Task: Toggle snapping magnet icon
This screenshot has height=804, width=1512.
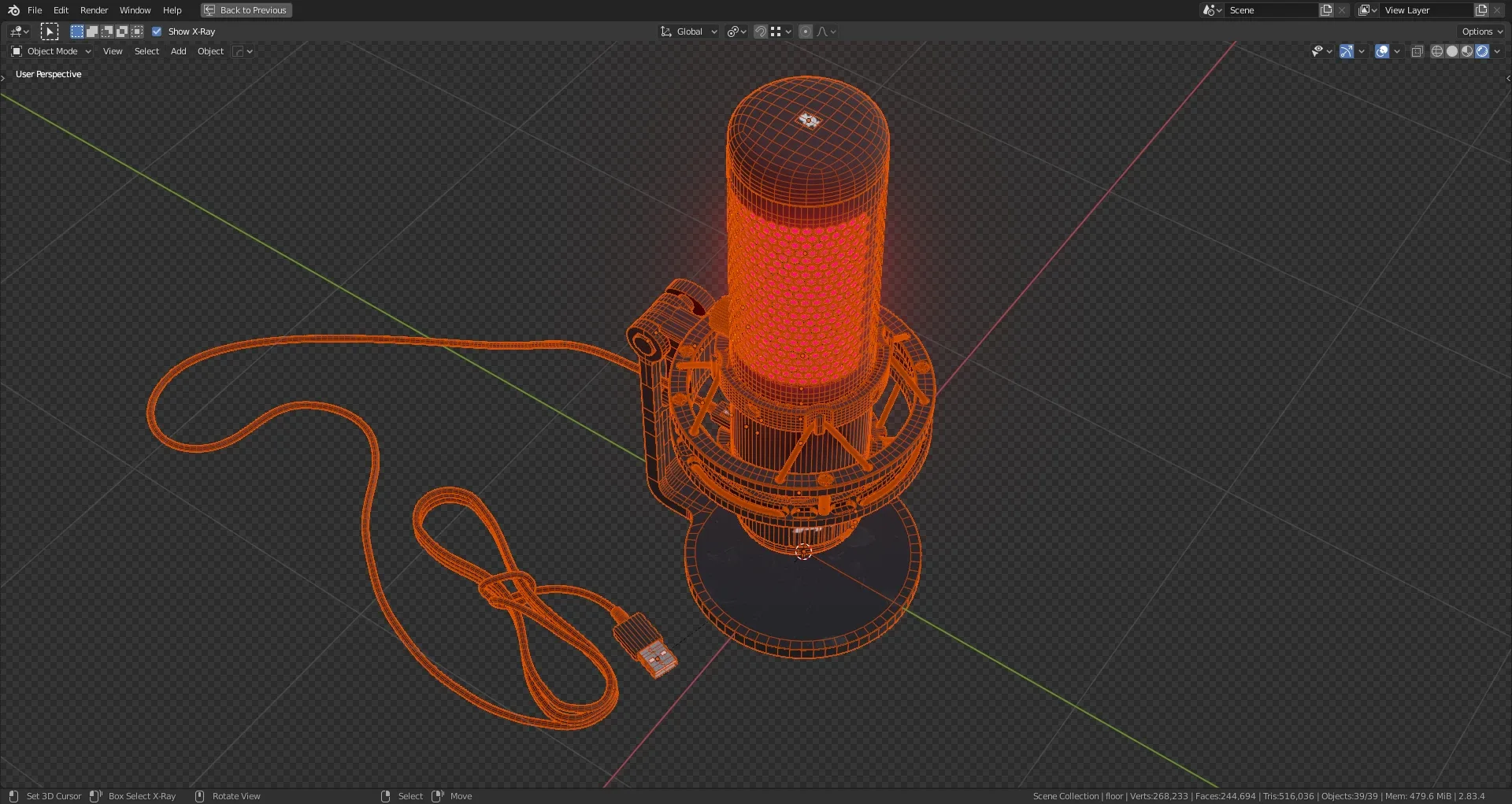Action: click(x=761, y=31)
